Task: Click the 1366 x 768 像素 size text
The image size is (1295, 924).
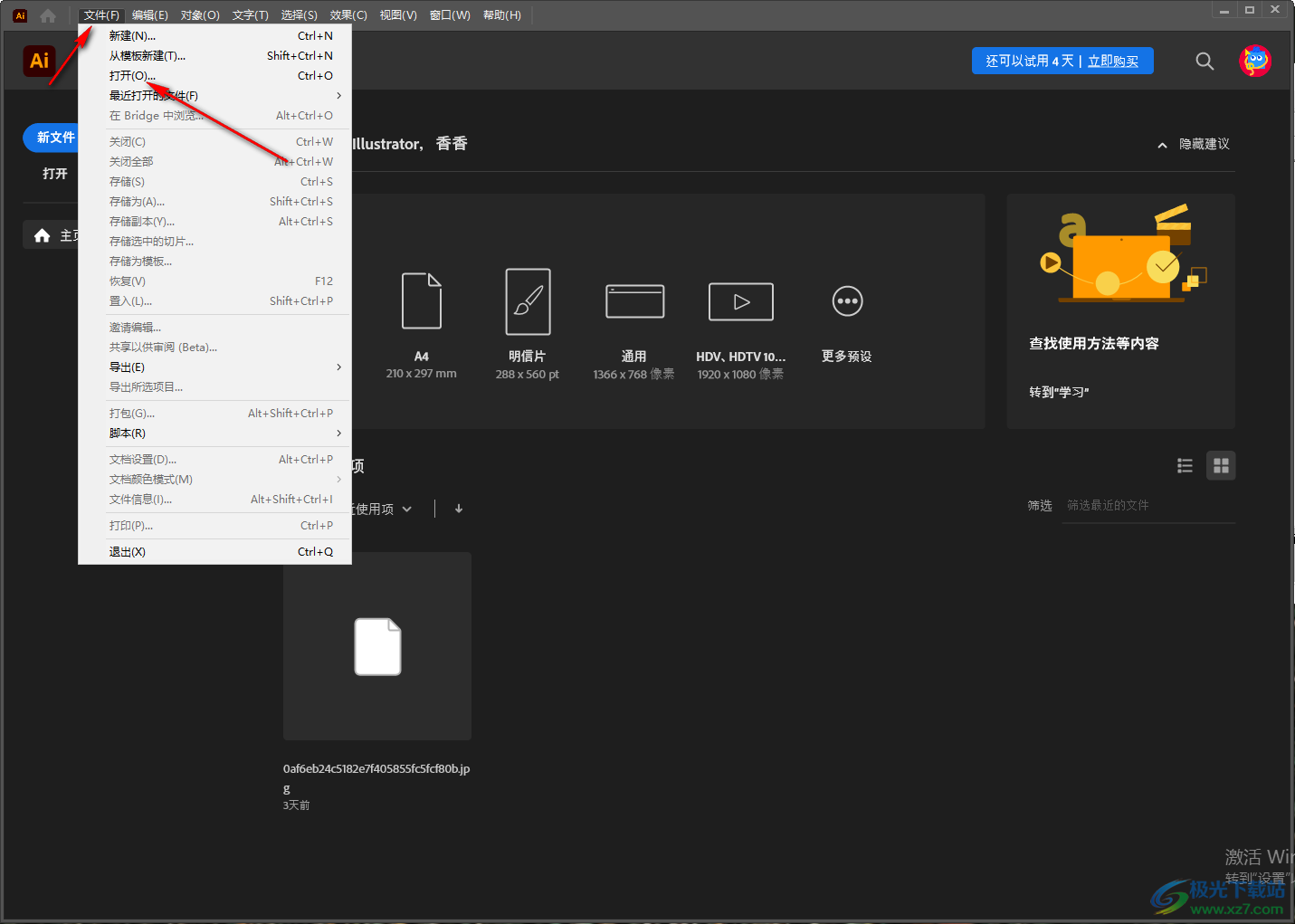Action: 634,375
